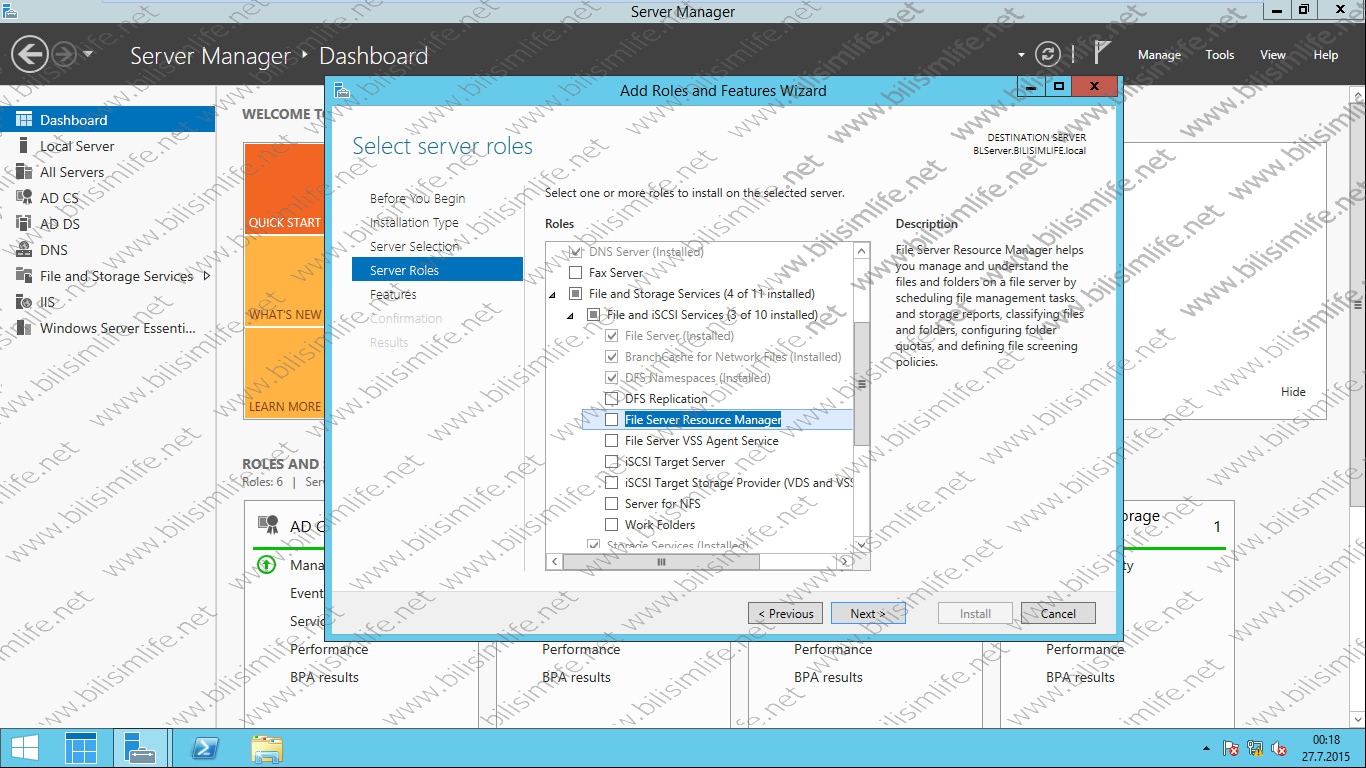Click the green manageability status icon
This screenshot has height=768, width=1366.
click(266, 565)
